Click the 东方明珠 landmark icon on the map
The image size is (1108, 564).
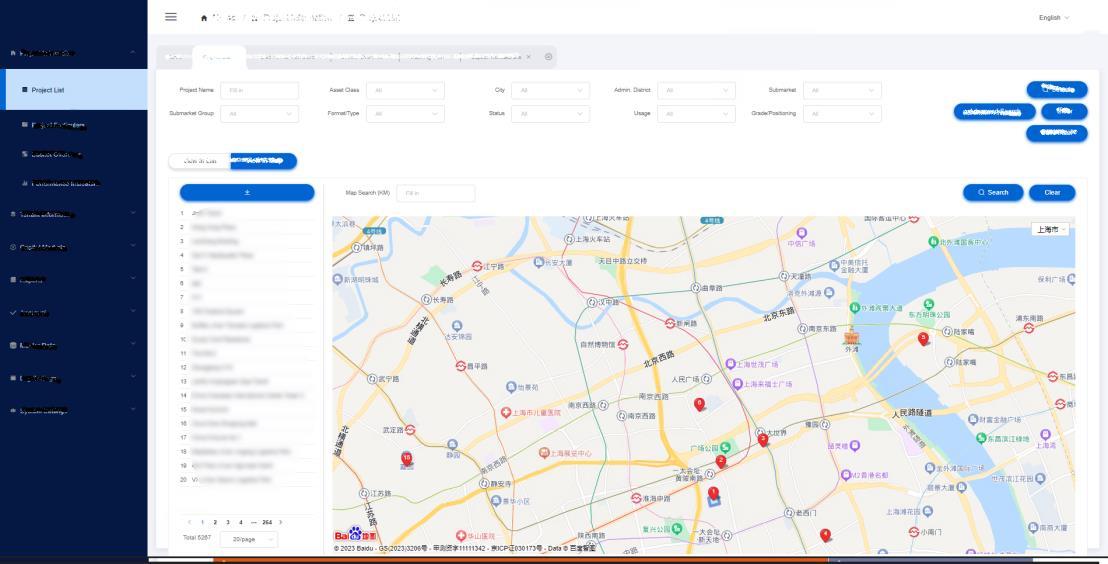(x=929, y=304)
